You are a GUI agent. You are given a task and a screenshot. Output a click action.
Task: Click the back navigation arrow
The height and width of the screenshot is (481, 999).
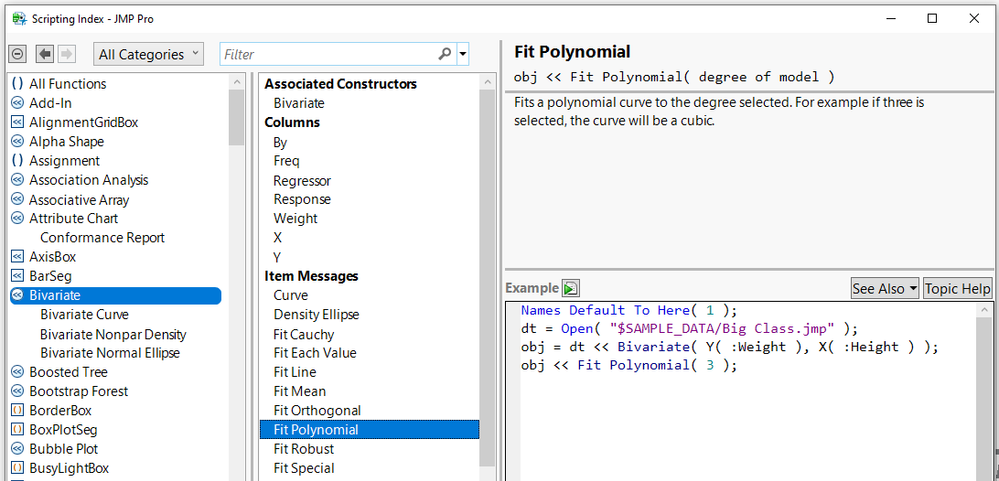coord(45,54)
